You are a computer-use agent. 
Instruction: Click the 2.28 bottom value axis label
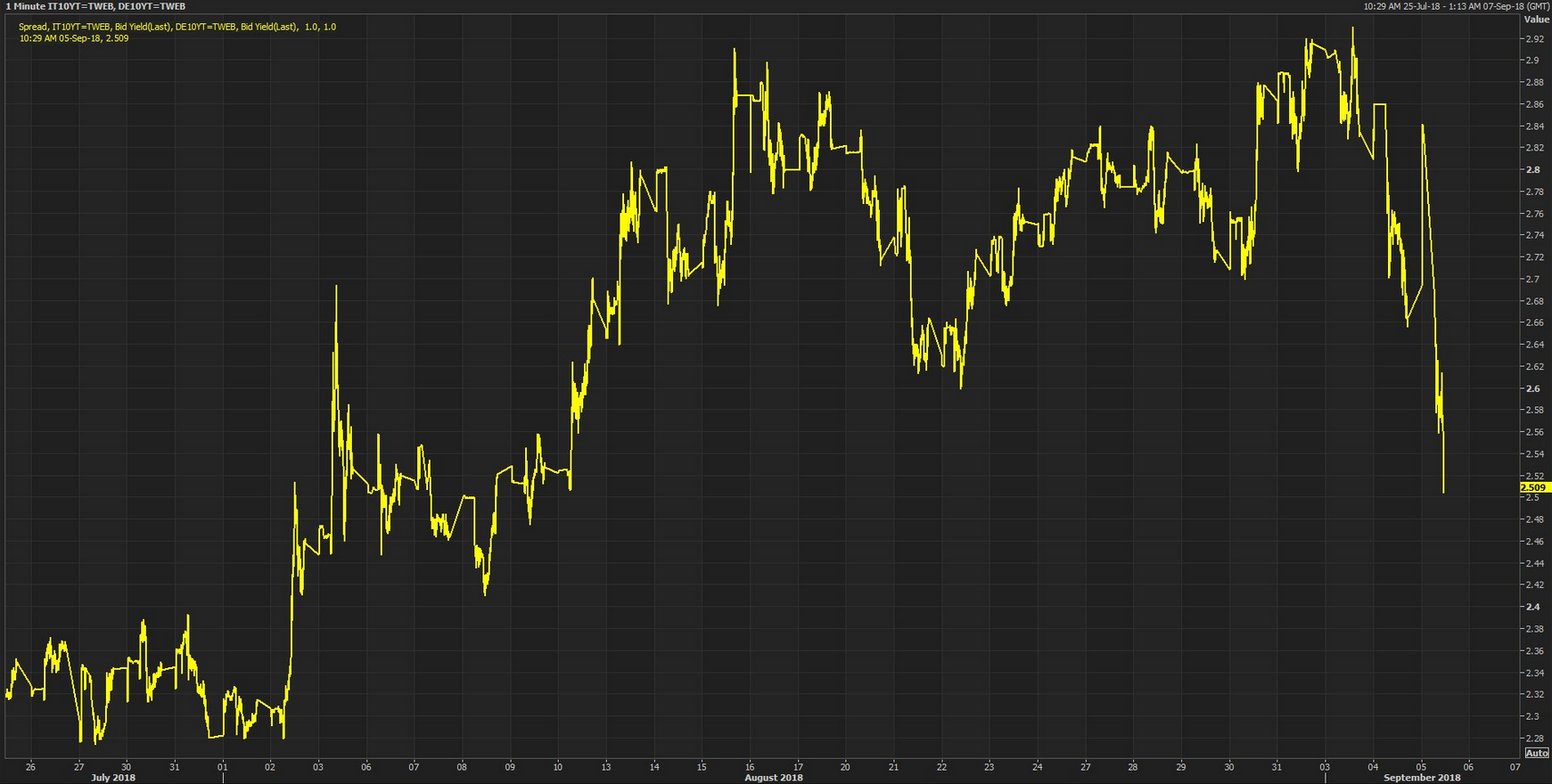[x=1534, y=738]
